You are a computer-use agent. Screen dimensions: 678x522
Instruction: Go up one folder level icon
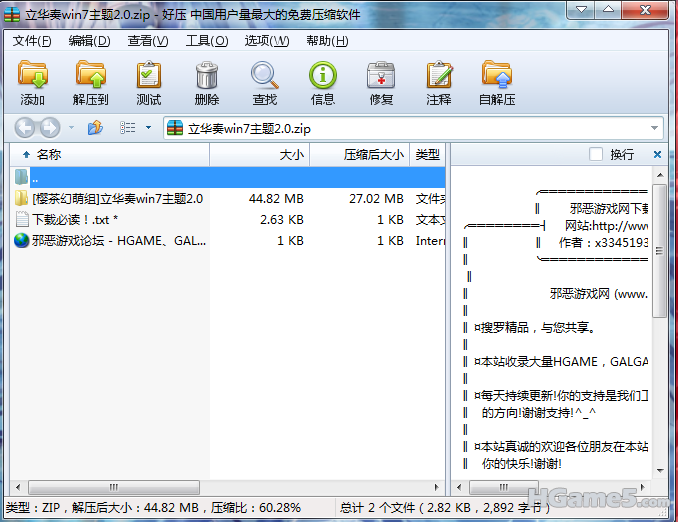(96, 128)
